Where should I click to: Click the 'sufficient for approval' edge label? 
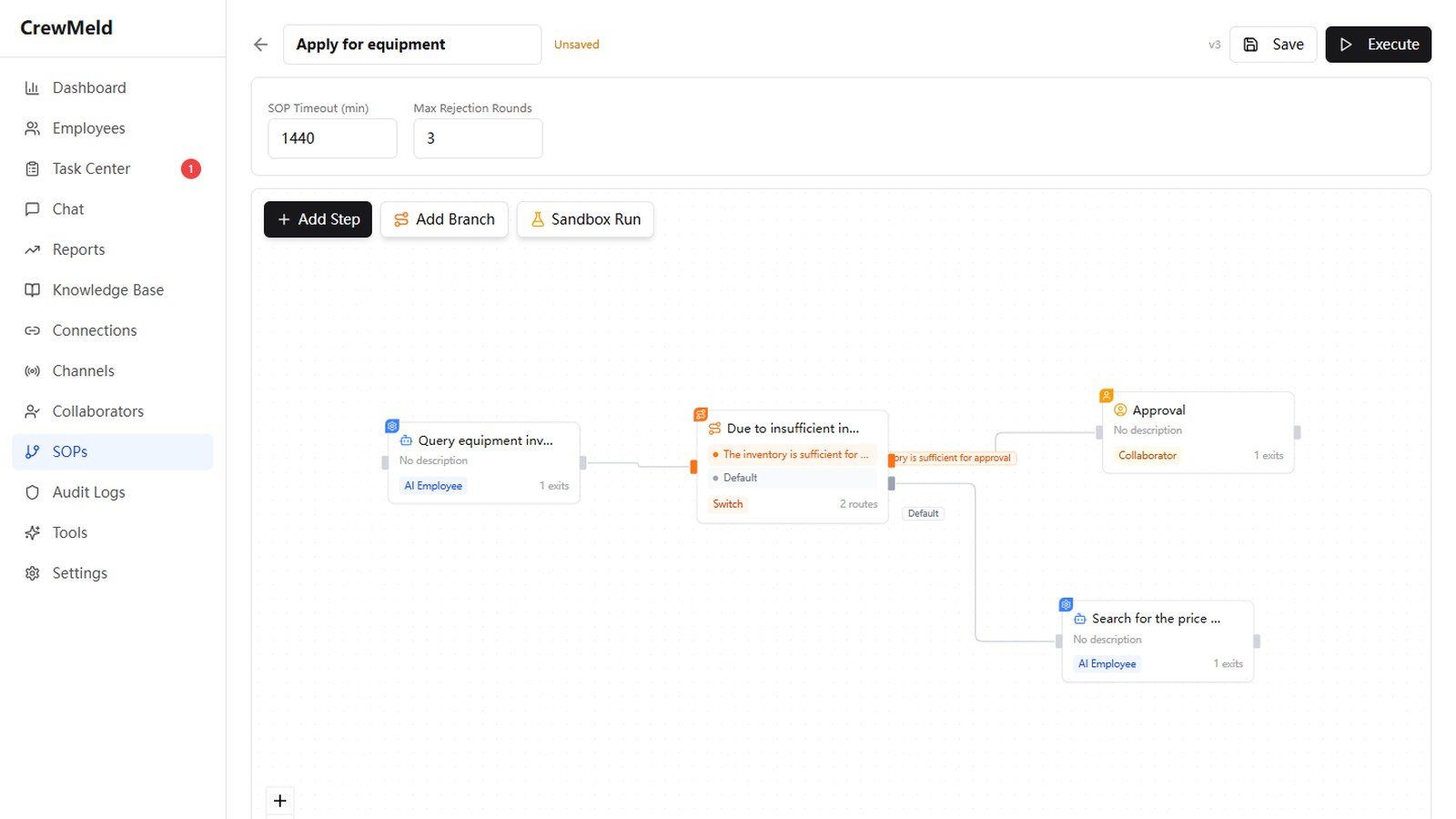click(x=953, y=458)
